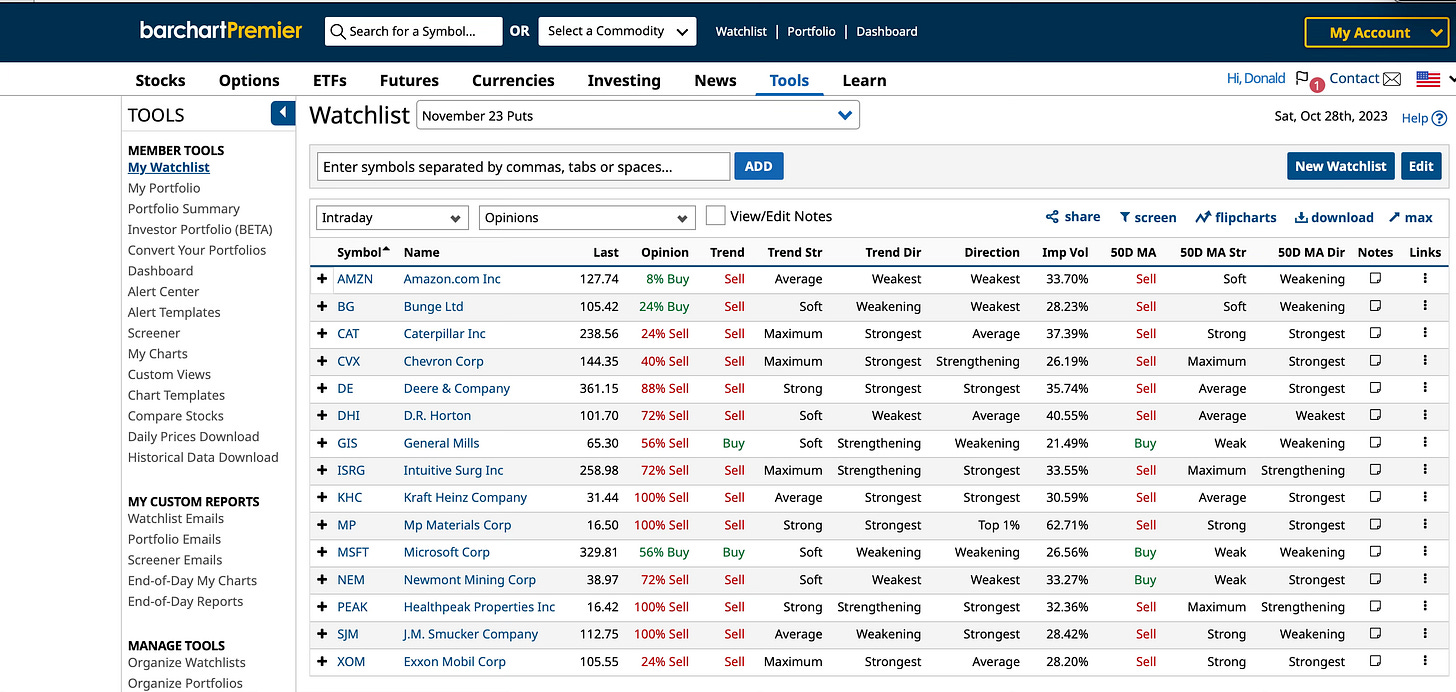Enable the View/Edit Notes checkbox
The width and height of the screenshot is (1456, 692).
click(x=715, y=215)
